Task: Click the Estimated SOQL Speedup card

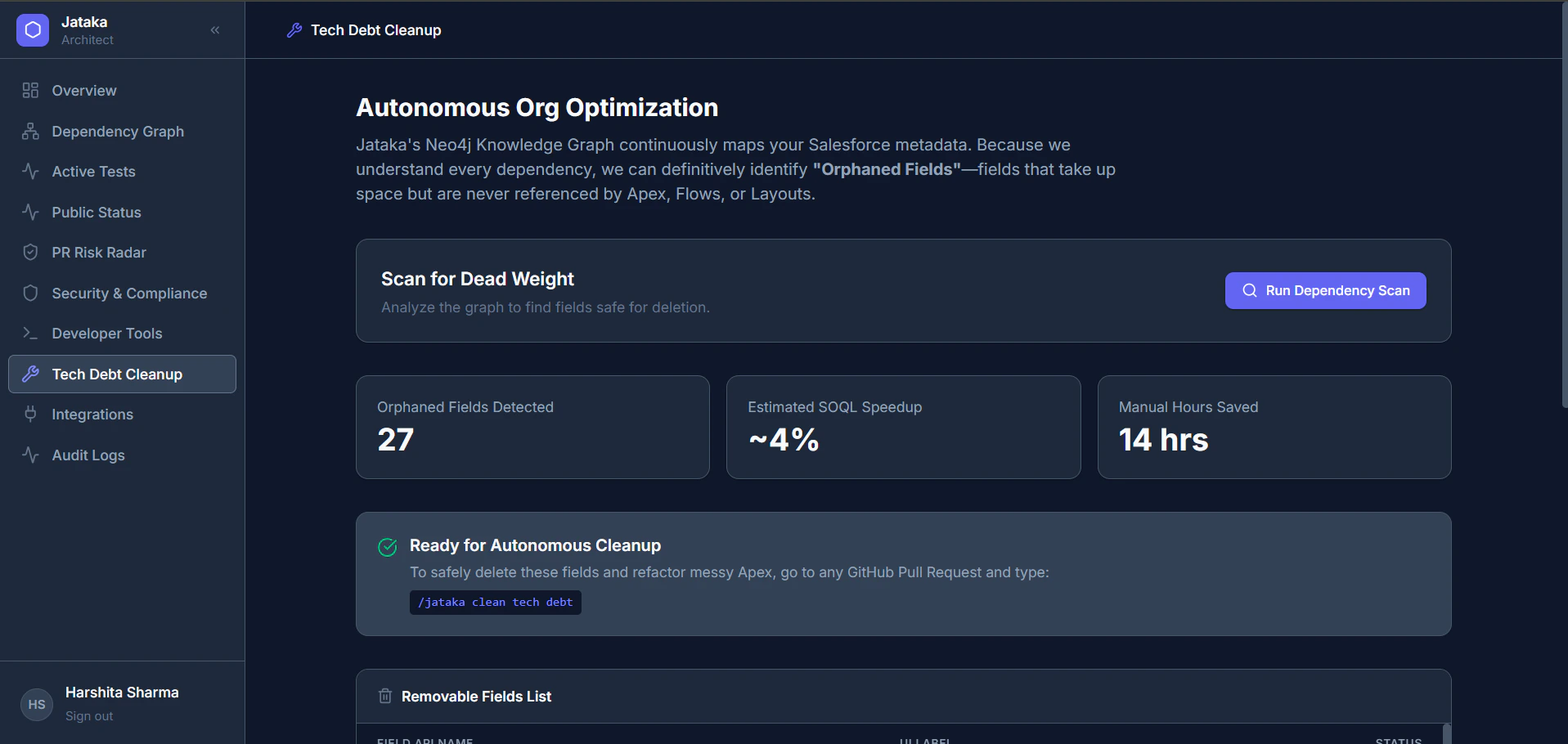Action: click(x=903, y=427)
